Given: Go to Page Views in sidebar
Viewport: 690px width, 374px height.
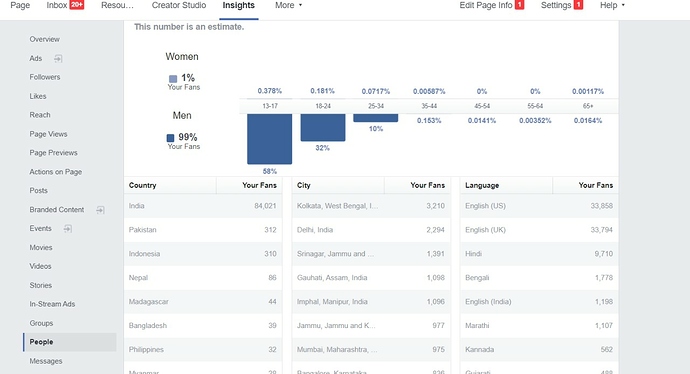Looking at the screenshot, I should pyautogui.click(x=48, y=134).
